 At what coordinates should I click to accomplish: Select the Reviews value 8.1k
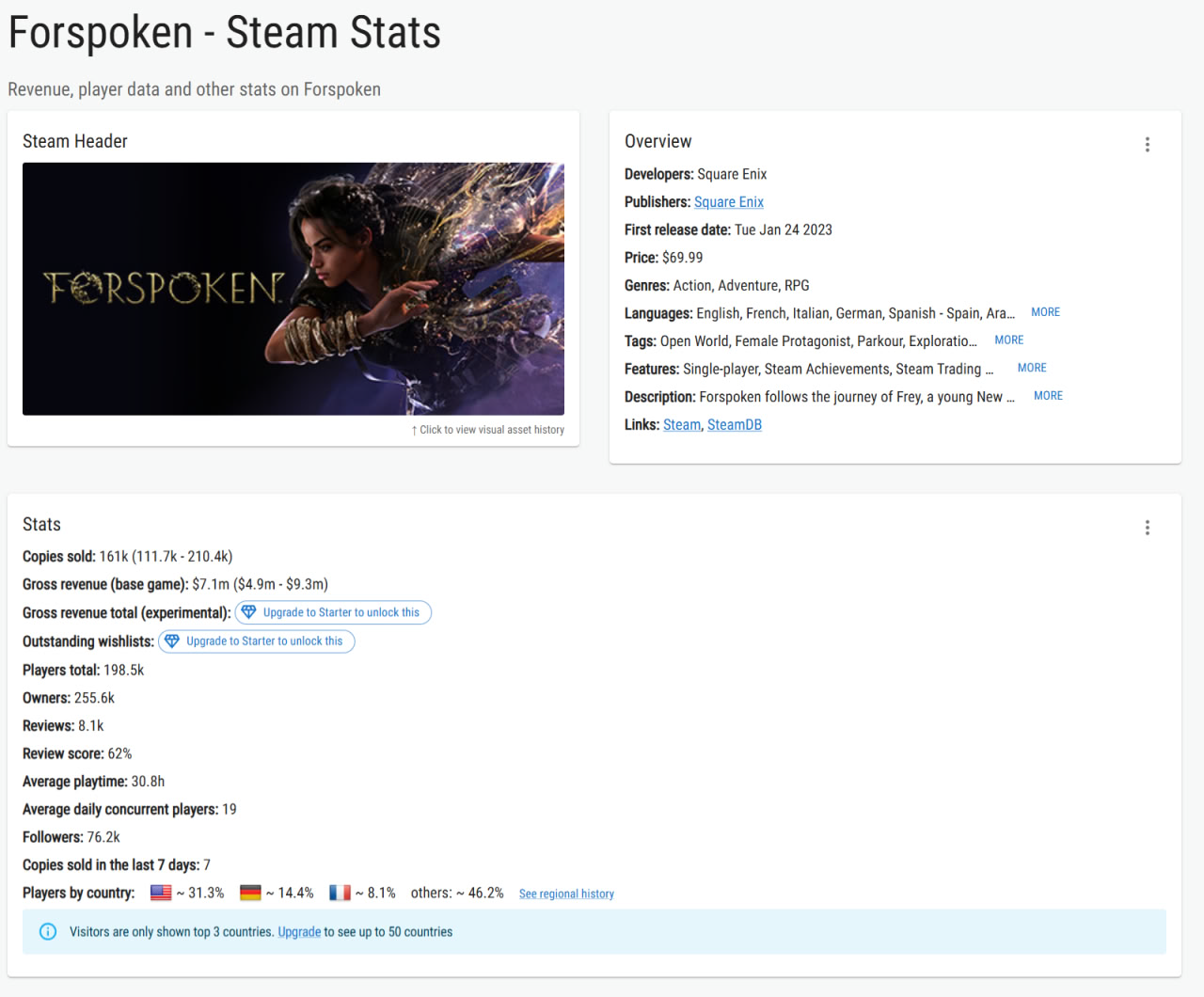pyautogui.click(x=91, y=726)
